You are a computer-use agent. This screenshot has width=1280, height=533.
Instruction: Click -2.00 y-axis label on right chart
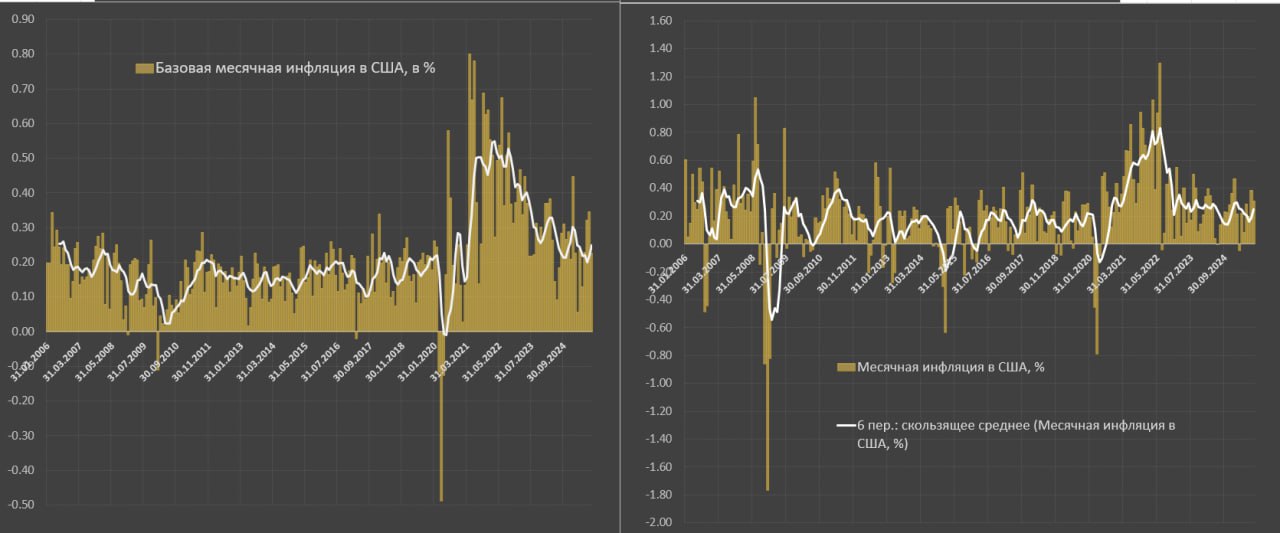coord(658,523)
